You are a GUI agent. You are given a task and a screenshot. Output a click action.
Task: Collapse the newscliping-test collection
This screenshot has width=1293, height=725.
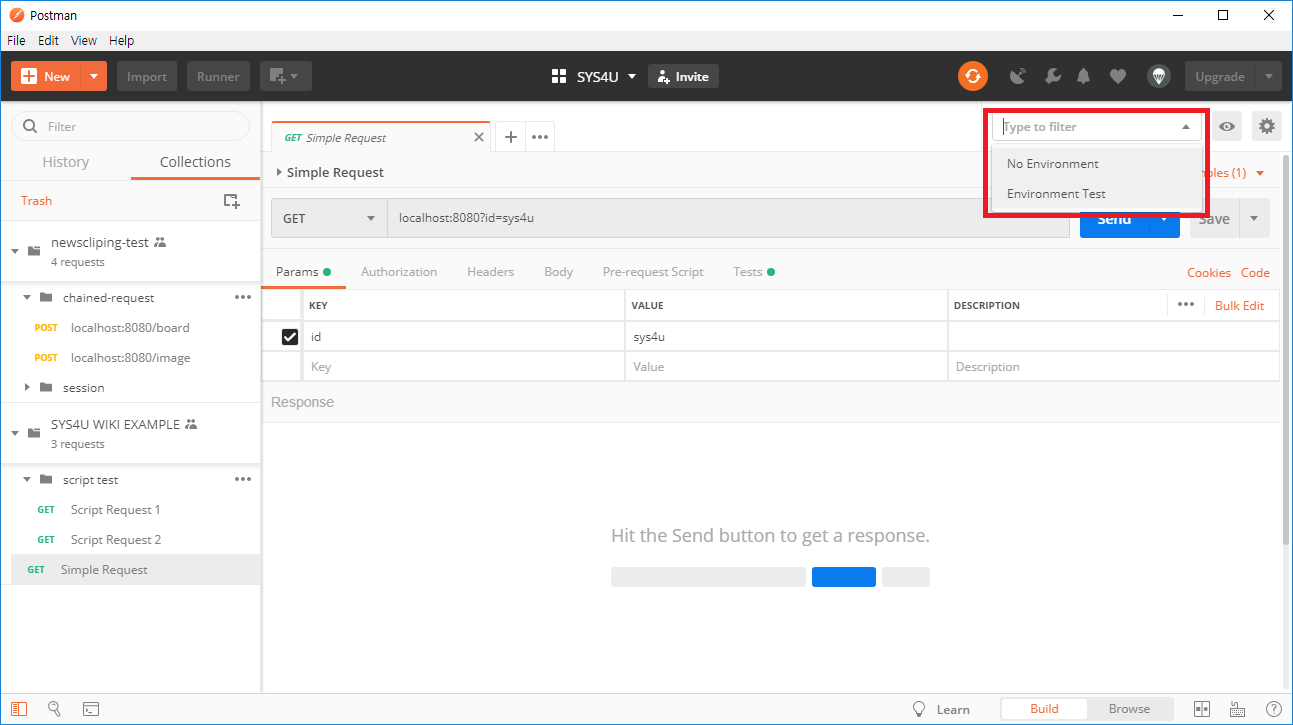(x=15, y=250)
